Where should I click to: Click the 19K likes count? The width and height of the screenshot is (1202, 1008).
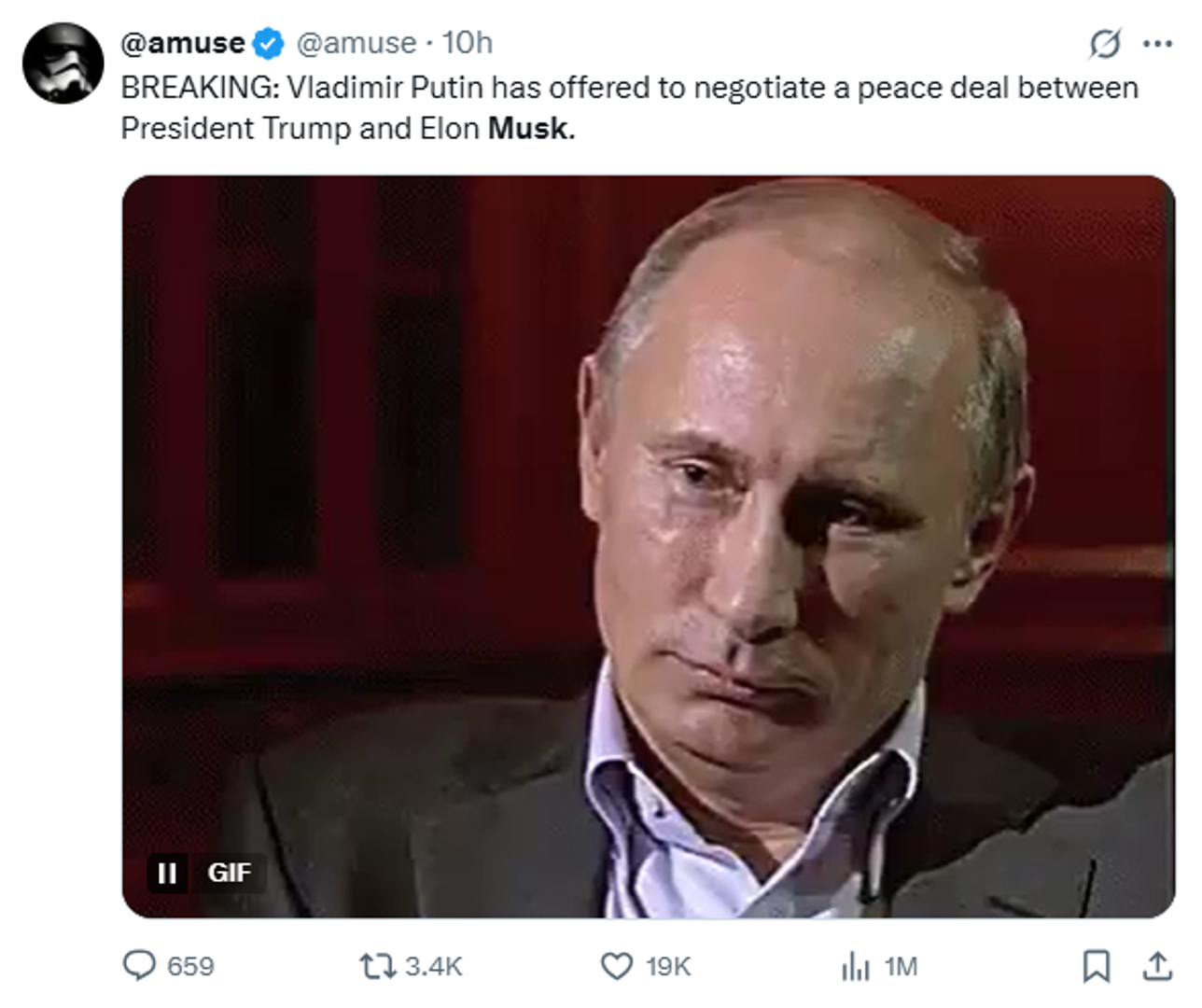(x=668, y=966)
